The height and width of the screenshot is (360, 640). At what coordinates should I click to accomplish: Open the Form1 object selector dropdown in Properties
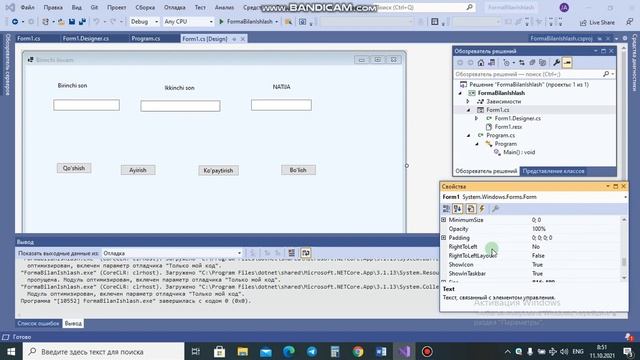tap(625, 197)
